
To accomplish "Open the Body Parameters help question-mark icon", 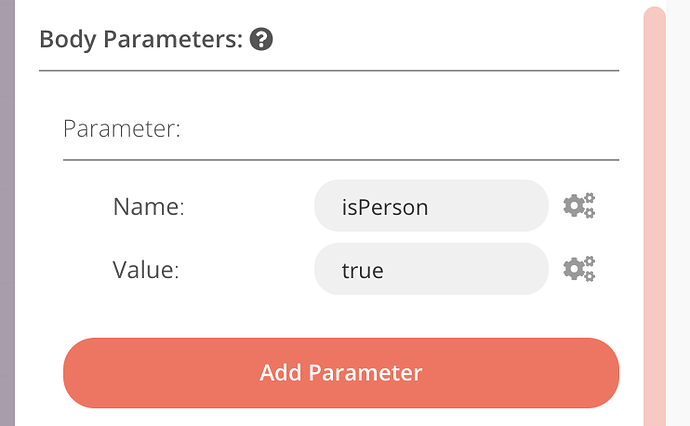I will tap(261, 39).
